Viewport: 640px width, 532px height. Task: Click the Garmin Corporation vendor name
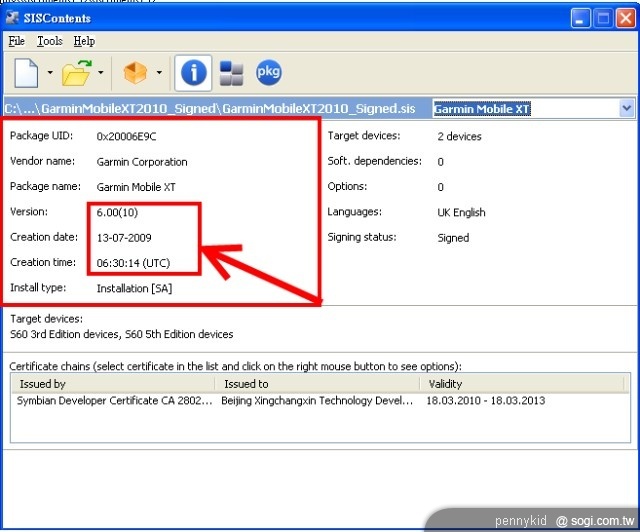coord(142,162)
